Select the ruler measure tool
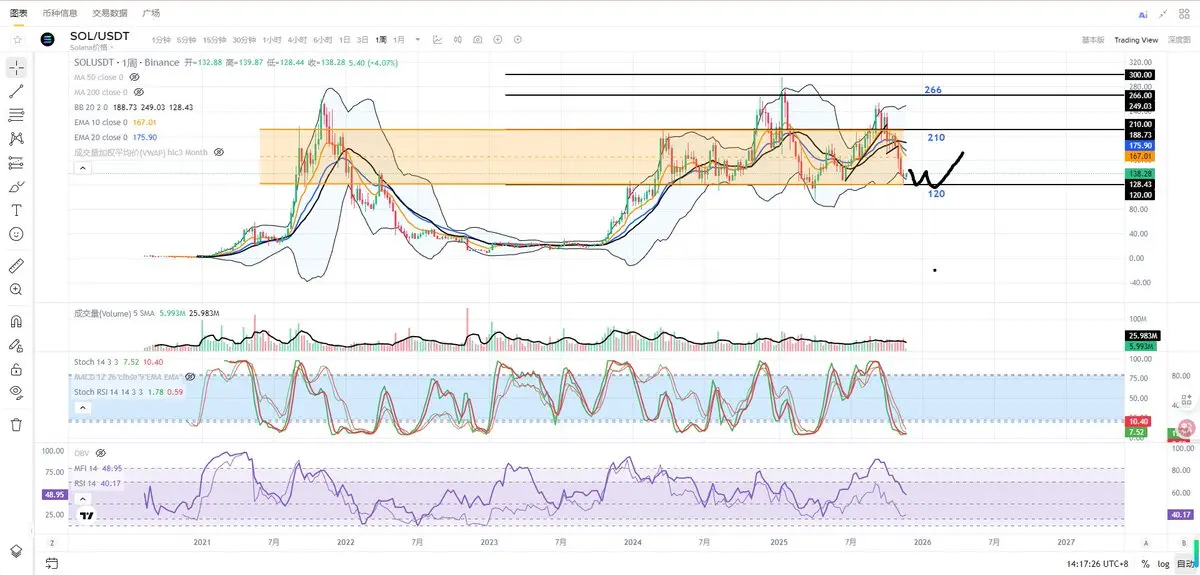 coord(16,266)
